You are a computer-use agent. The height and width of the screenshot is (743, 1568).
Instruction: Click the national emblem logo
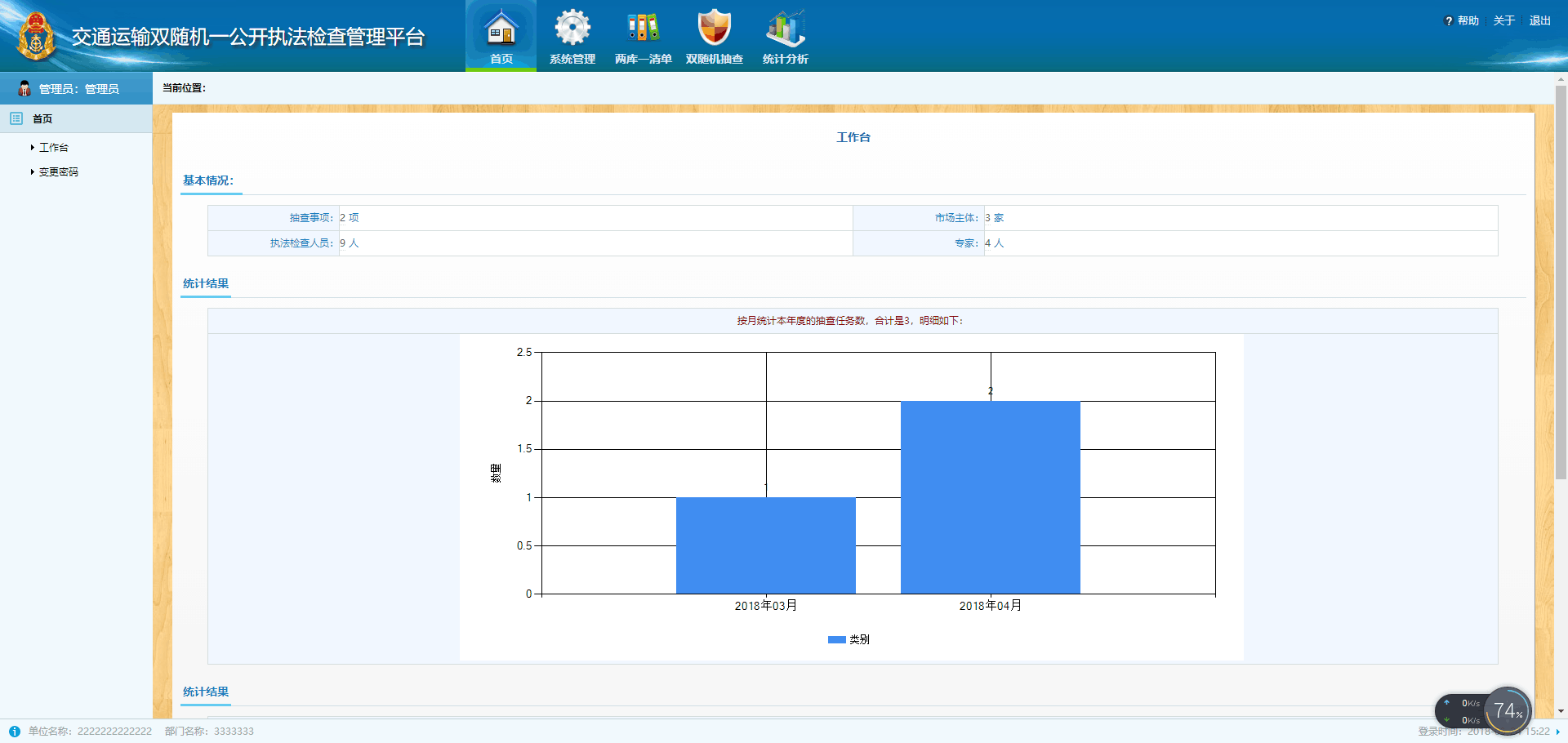pos(36,37)
